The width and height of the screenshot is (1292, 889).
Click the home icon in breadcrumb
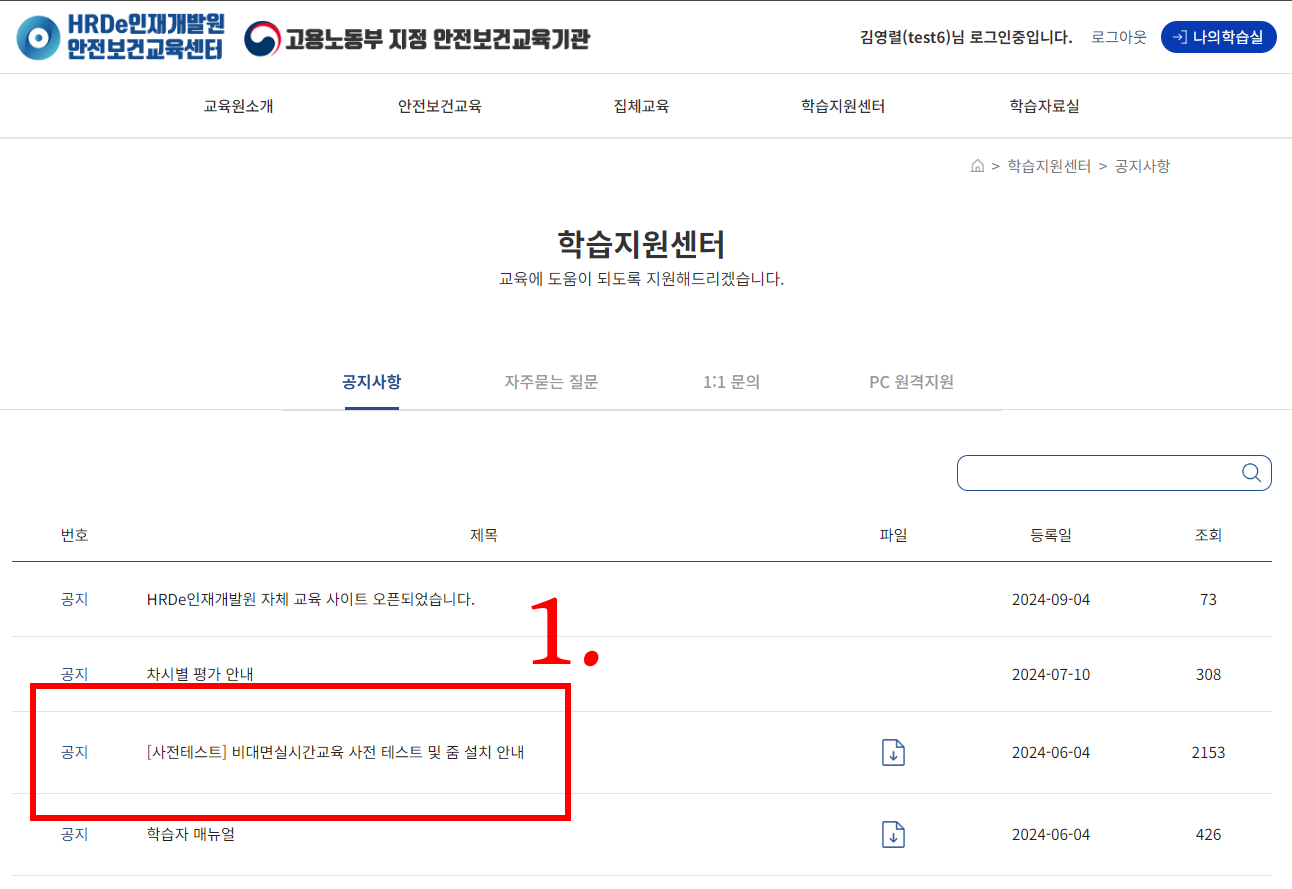(977, 166)
